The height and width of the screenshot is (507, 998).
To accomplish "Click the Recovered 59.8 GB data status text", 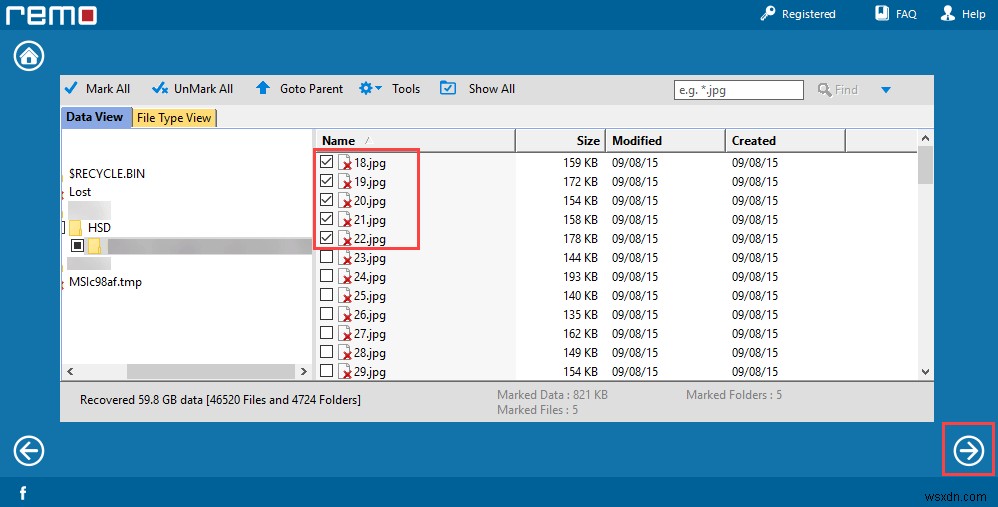I will (x=220, y=400).
